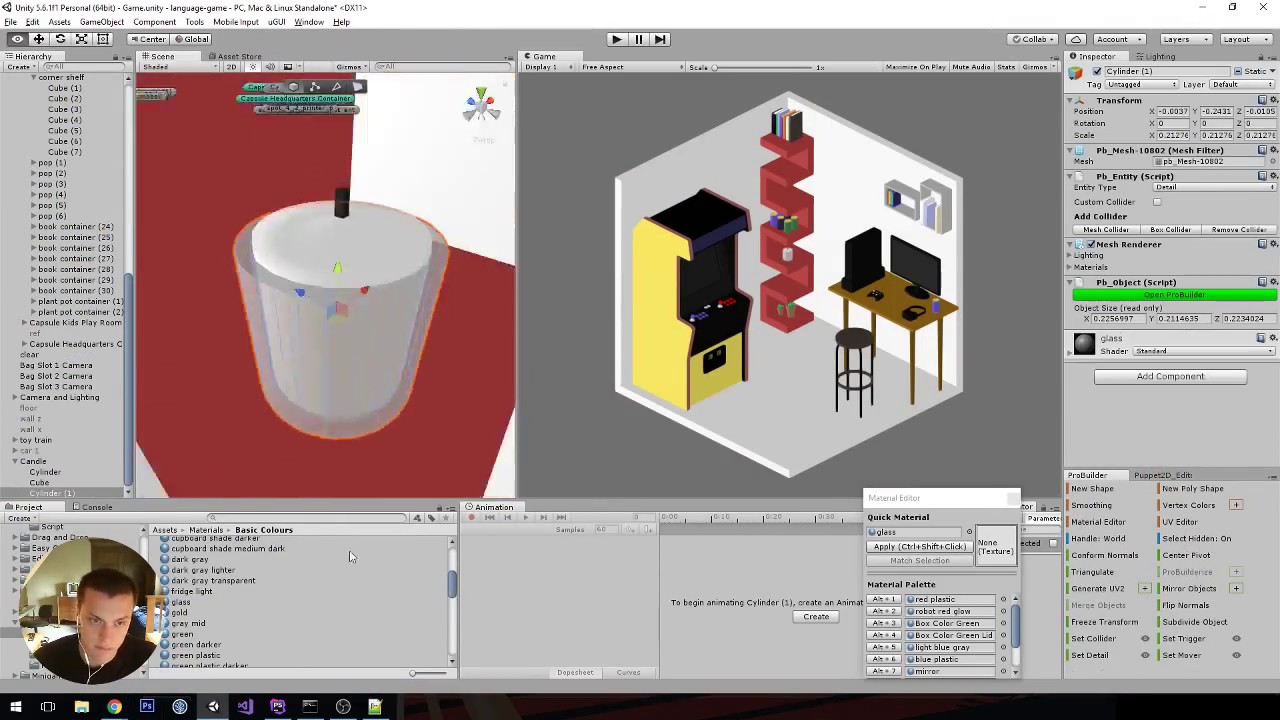The width and height of the screenshot is (1280, 720).
Task: Click Open ProBuilder button
Action: coord(1174,295)
